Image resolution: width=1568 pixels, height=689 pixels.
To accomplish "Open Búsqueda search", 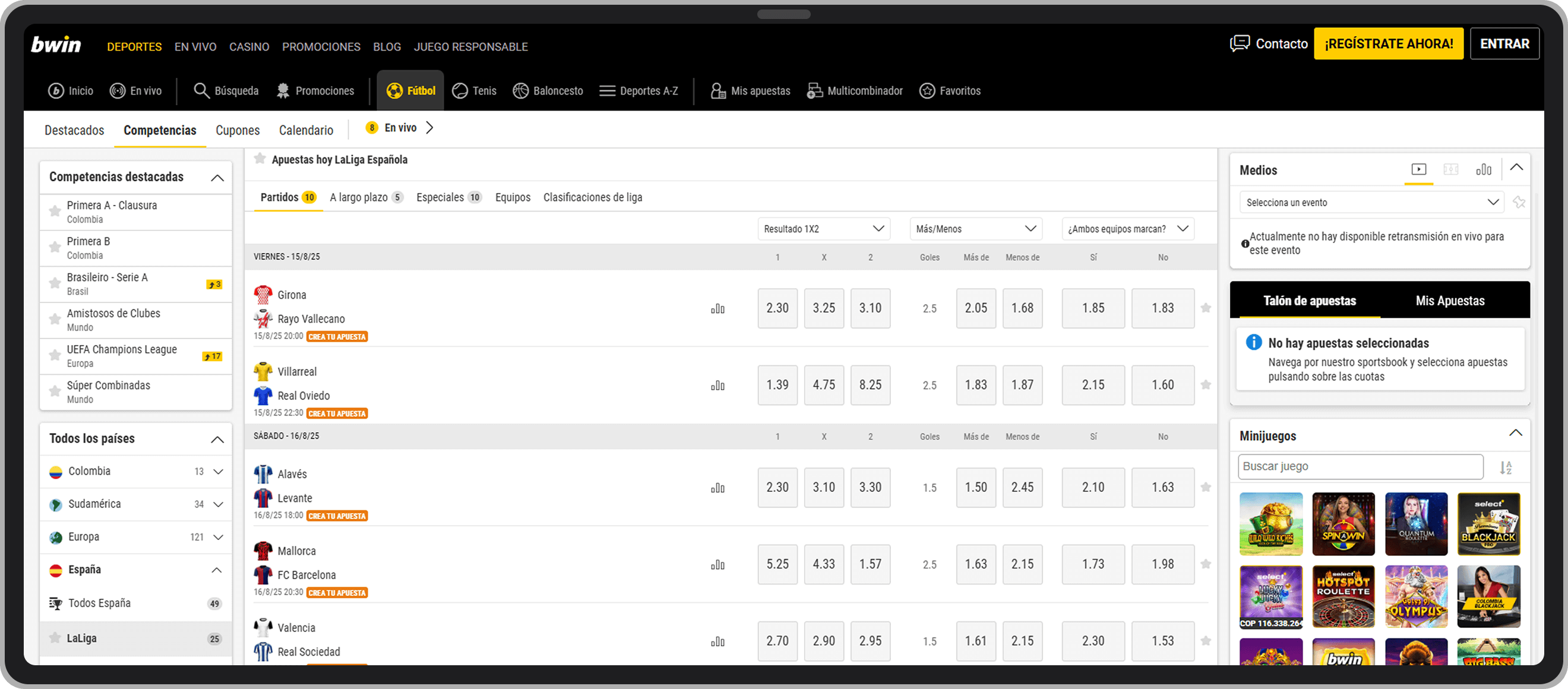I will pyautogui.click(x=226, y=91).
